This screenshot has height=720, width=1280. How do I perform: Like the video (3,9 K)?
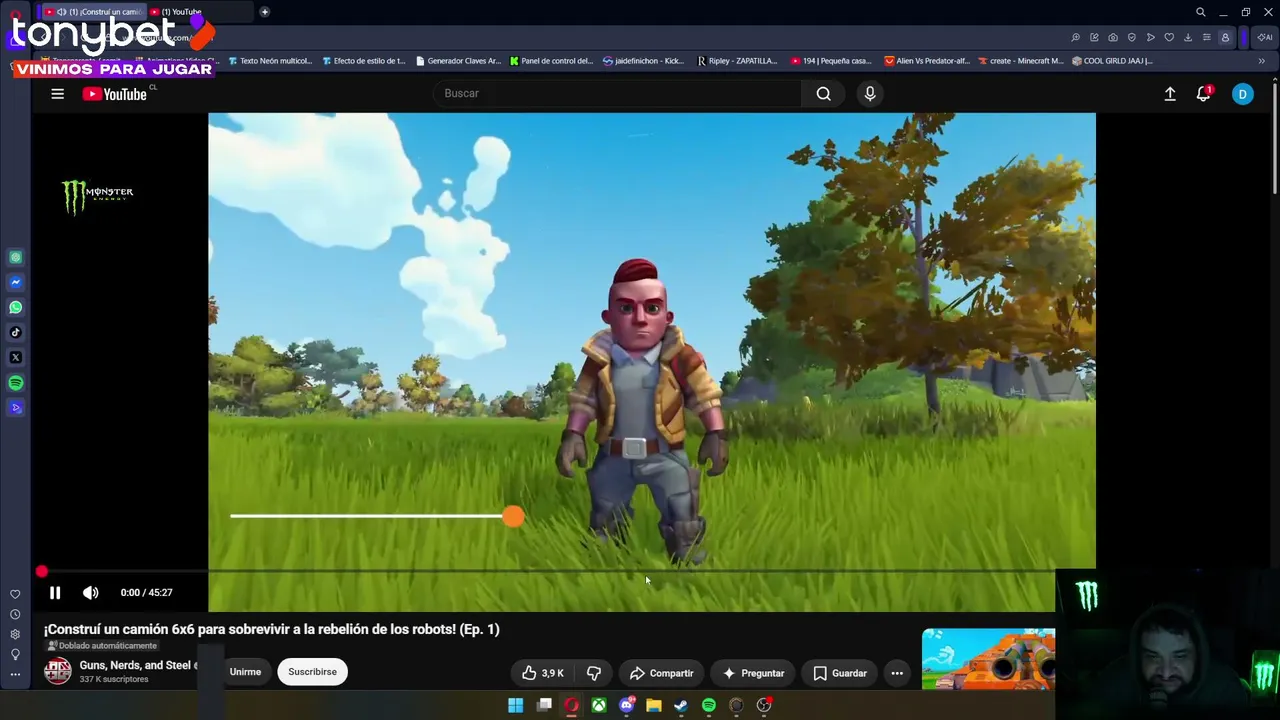coord(542,673)
